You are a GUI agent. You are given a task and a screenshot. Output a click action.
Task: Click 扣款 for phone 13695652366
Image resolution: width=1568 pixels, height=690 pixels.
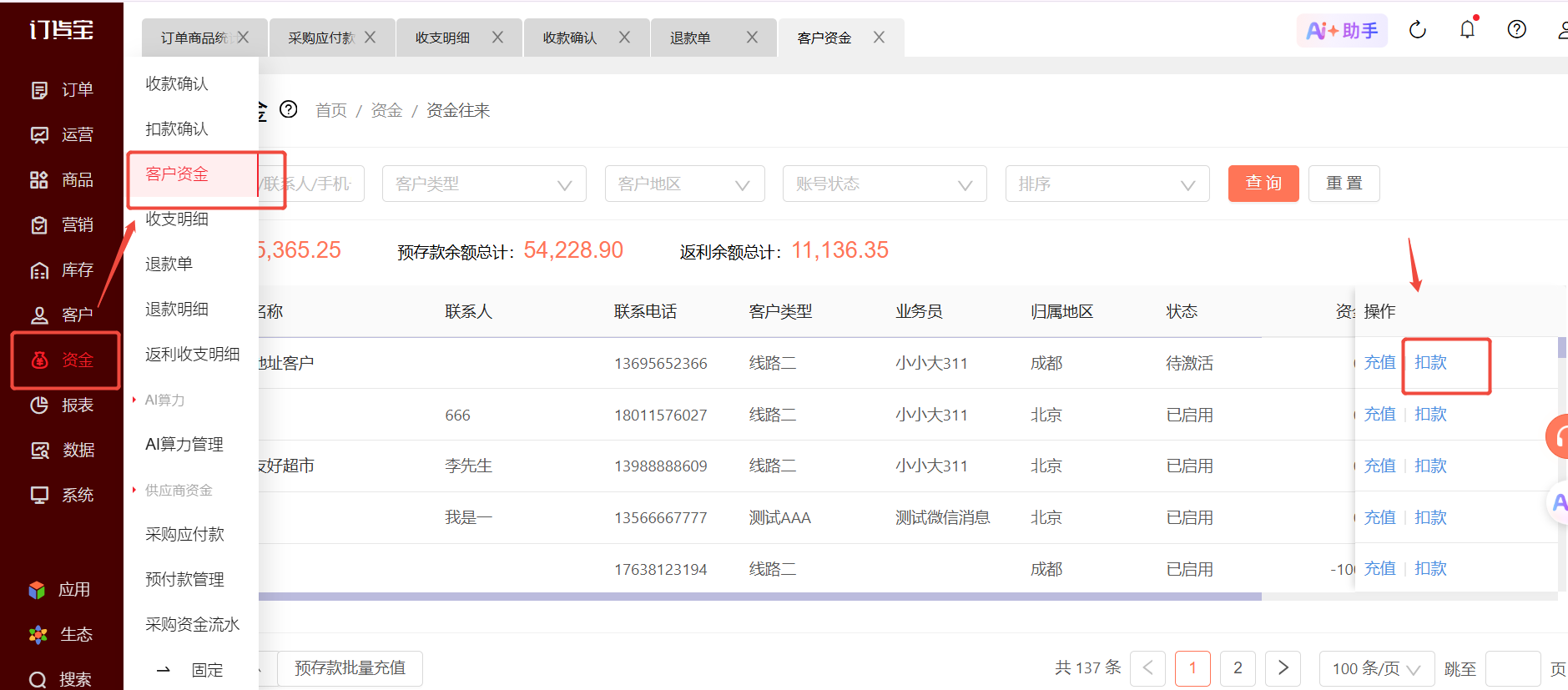1430,363
